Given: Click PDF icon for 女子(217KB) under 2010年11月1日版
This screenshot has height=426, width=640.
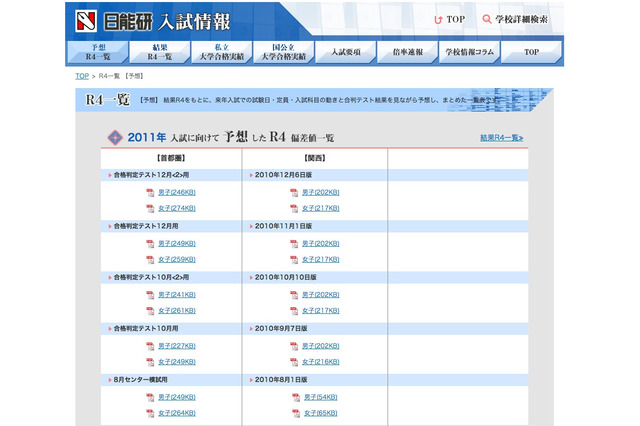Looking at the screenshot, I should point(294,260).
